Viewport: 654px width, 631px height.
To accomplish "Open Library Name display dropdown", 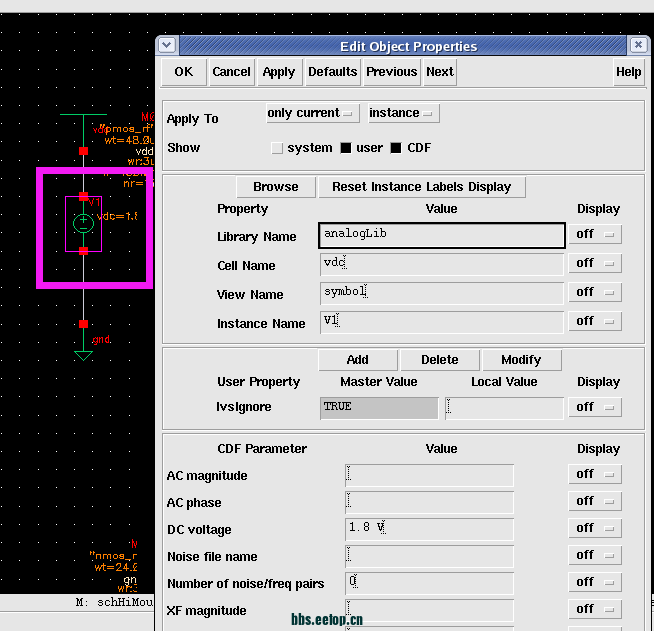I will pos(595,234).
